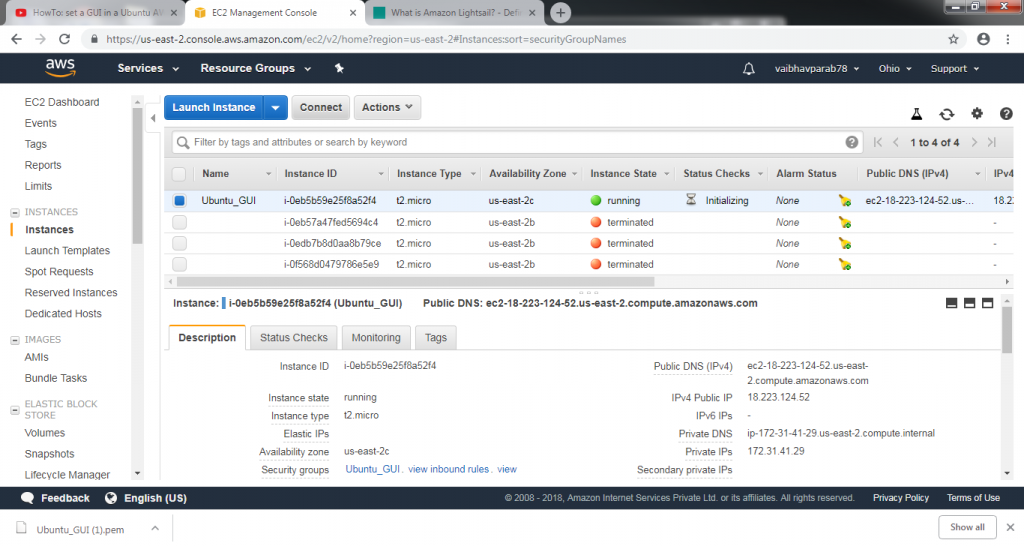The image size is (1024, 546).
Task: Open the Ohio region dropdown
Action: pyautogui.click(x=895, y=69)
